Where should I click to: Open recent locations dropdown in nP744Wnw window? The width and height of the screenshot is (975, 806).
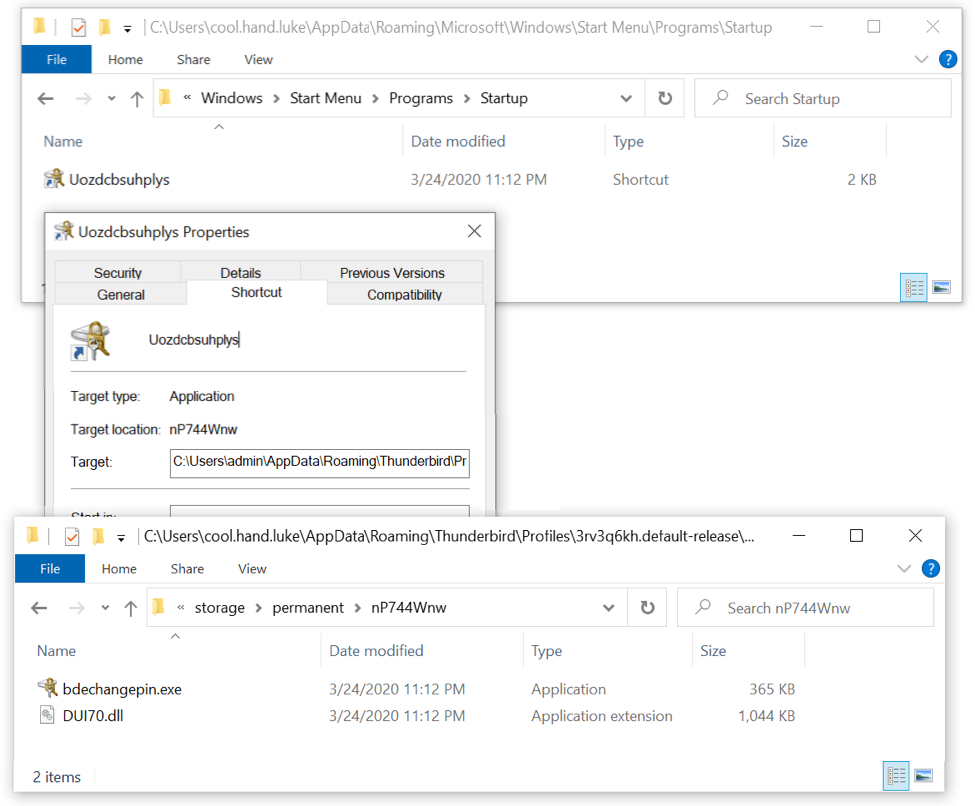click(103, 608)
